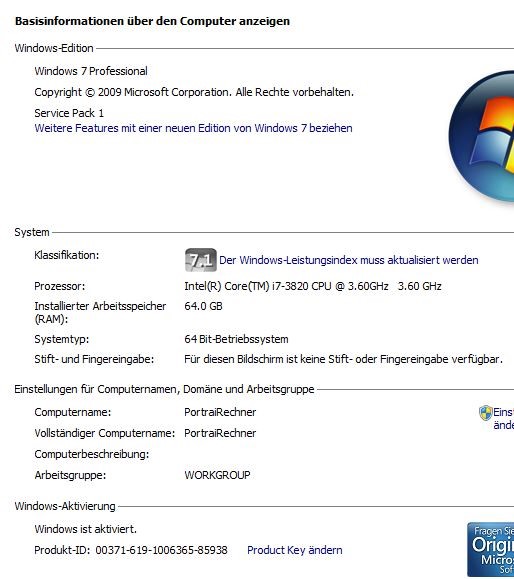Screen dimensions: 514x579
Task: Click the pen and touch availability message
Action: pos(343,359)
